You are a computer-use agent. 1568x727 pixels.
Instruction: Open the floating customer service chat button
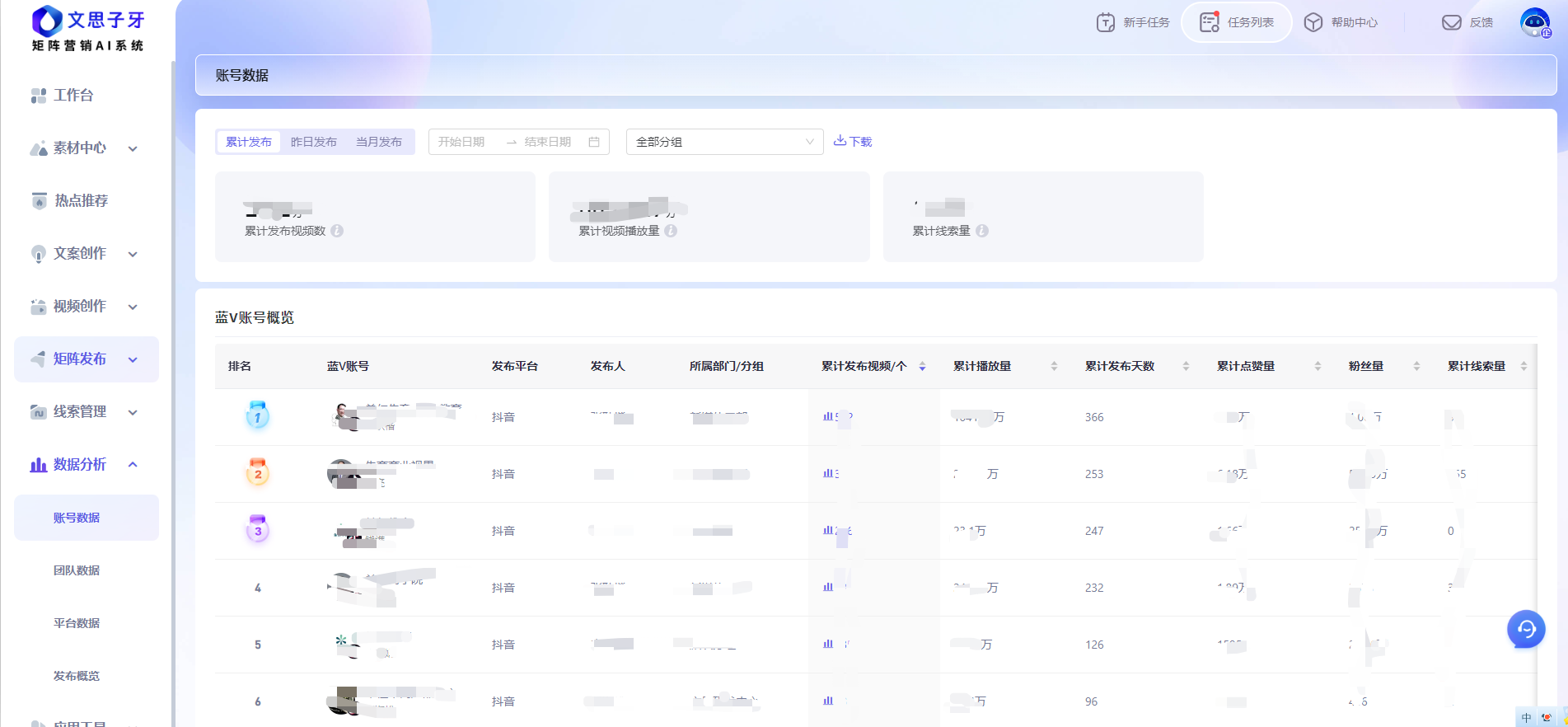coord(1526,629)
